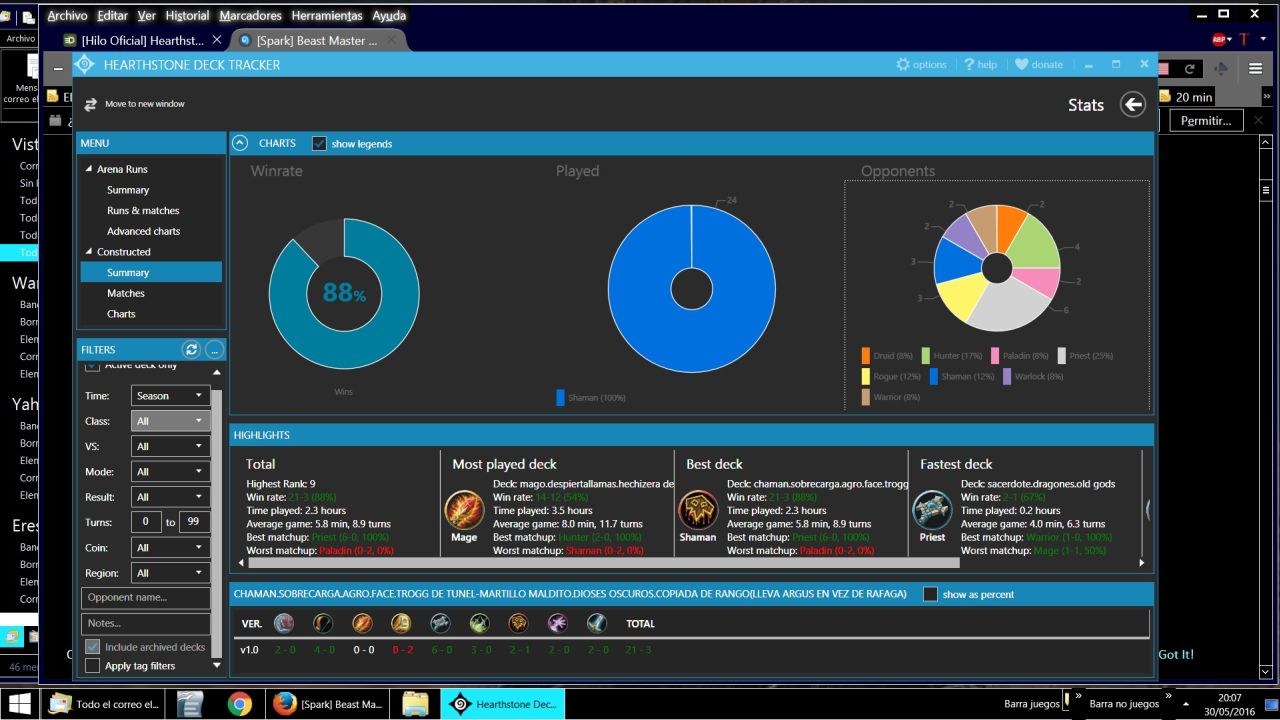The height and width of the screenshot is (720, 1280).
Task: Click the Hunter legend color swatch
Action: click(926, 355)
